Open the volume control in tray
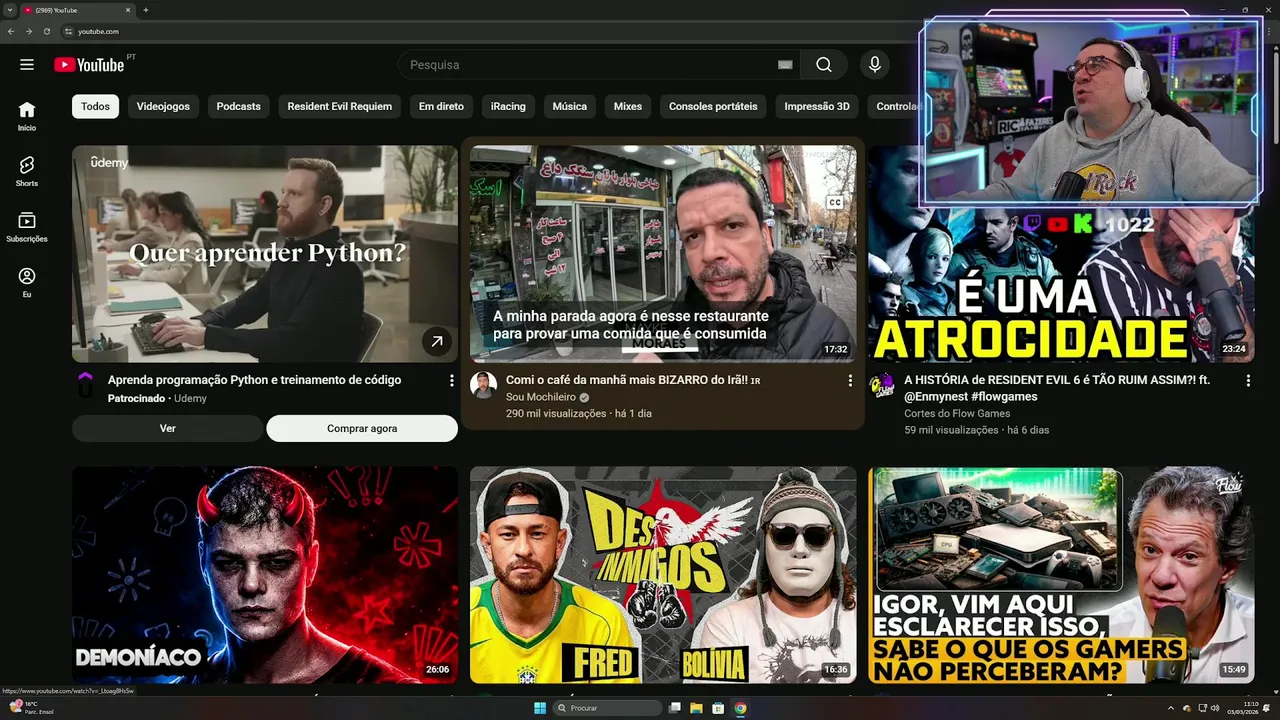The width and height of the screenshot is (1280, 720). [1214, 708]
